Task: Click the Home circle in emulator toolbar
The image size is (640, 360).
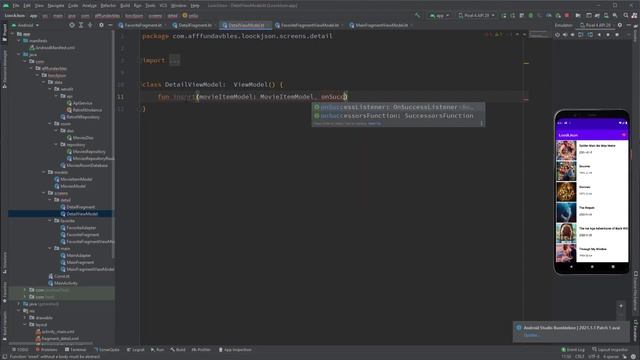Action: (608, 35)
